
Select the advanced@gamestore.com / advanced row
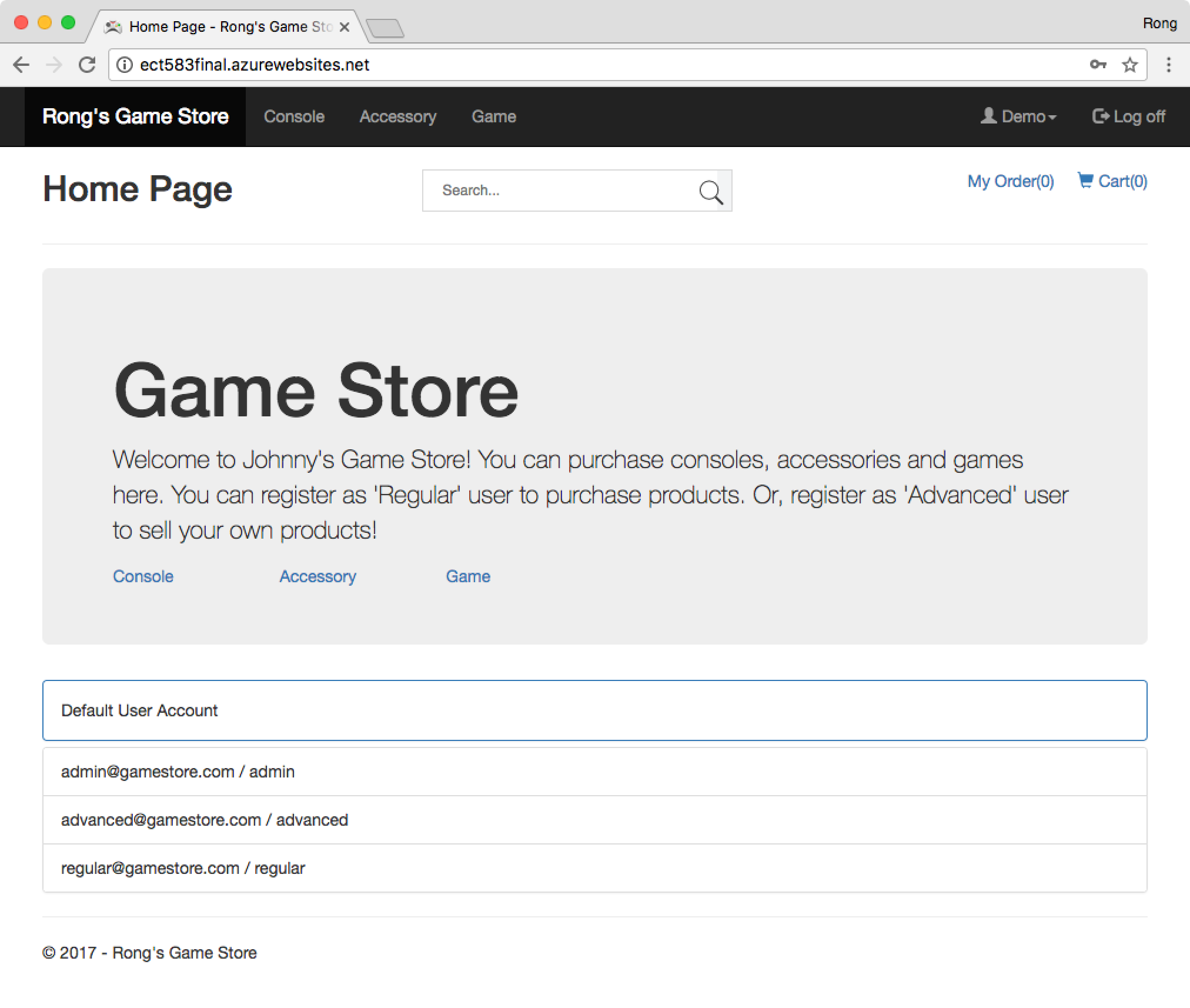594,820
